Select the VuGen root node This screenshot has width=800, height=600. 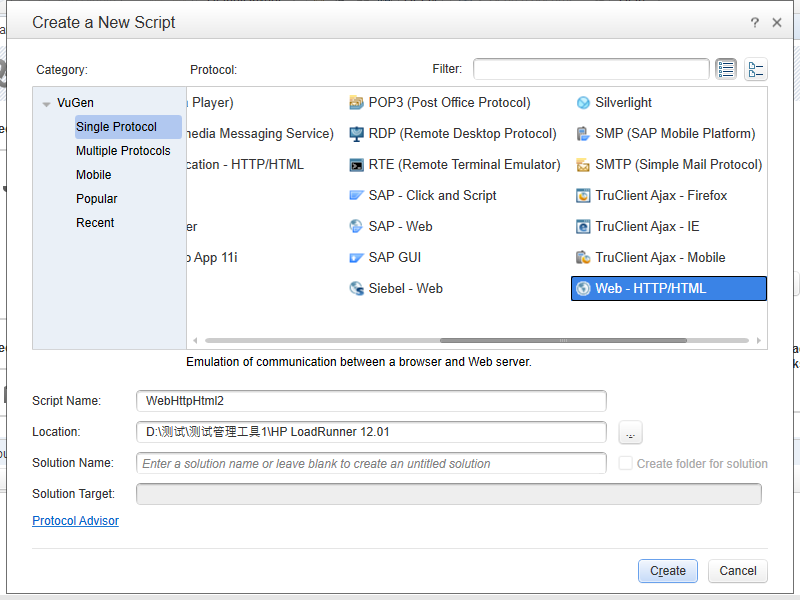[x=75, y=103]
